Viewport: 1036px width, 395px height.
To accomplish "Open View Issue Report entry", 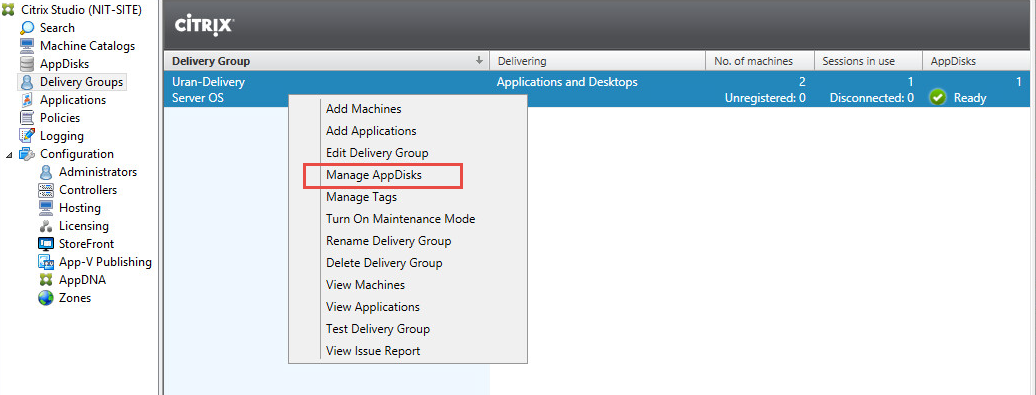I will coord(373,351).
